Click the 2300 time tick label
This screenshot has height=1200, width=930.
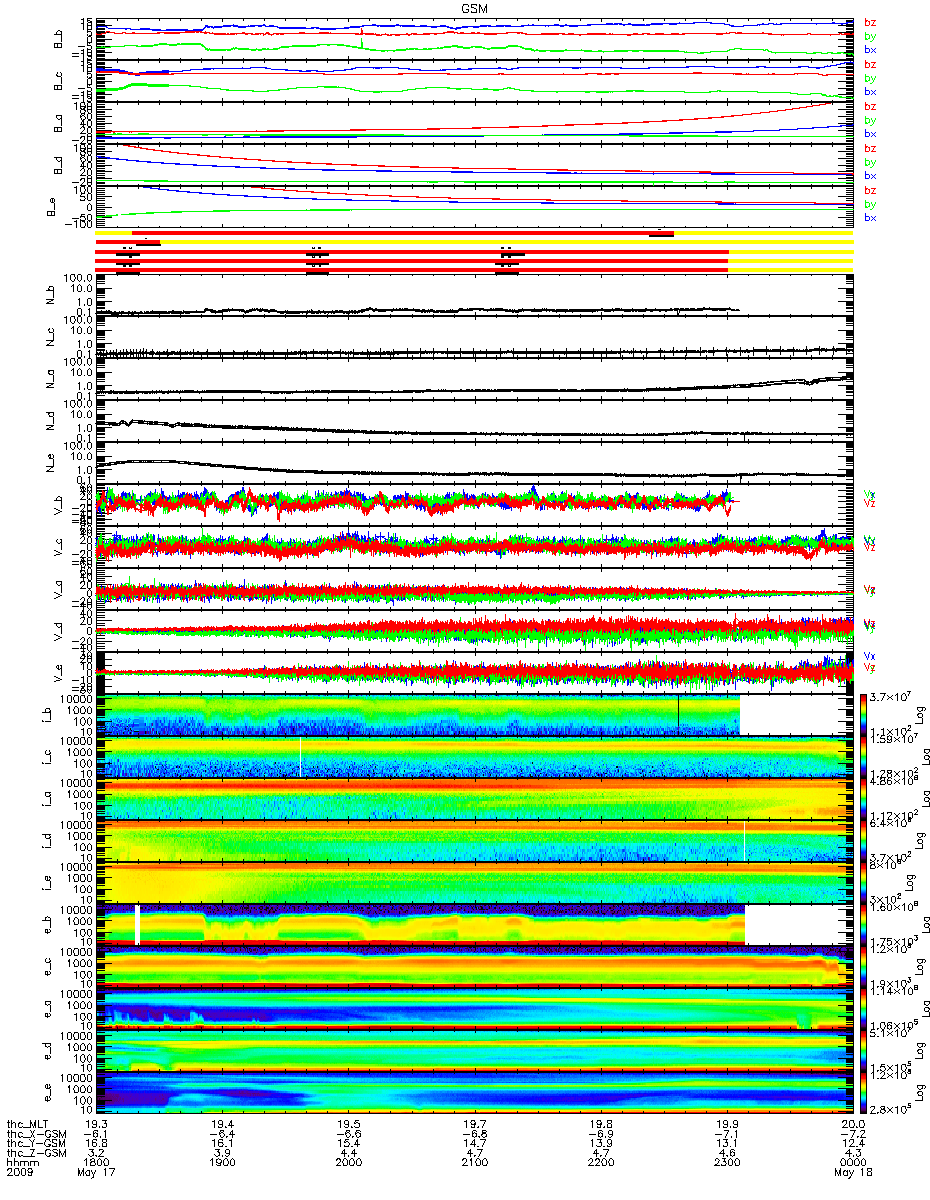[x=727, y=1162]
